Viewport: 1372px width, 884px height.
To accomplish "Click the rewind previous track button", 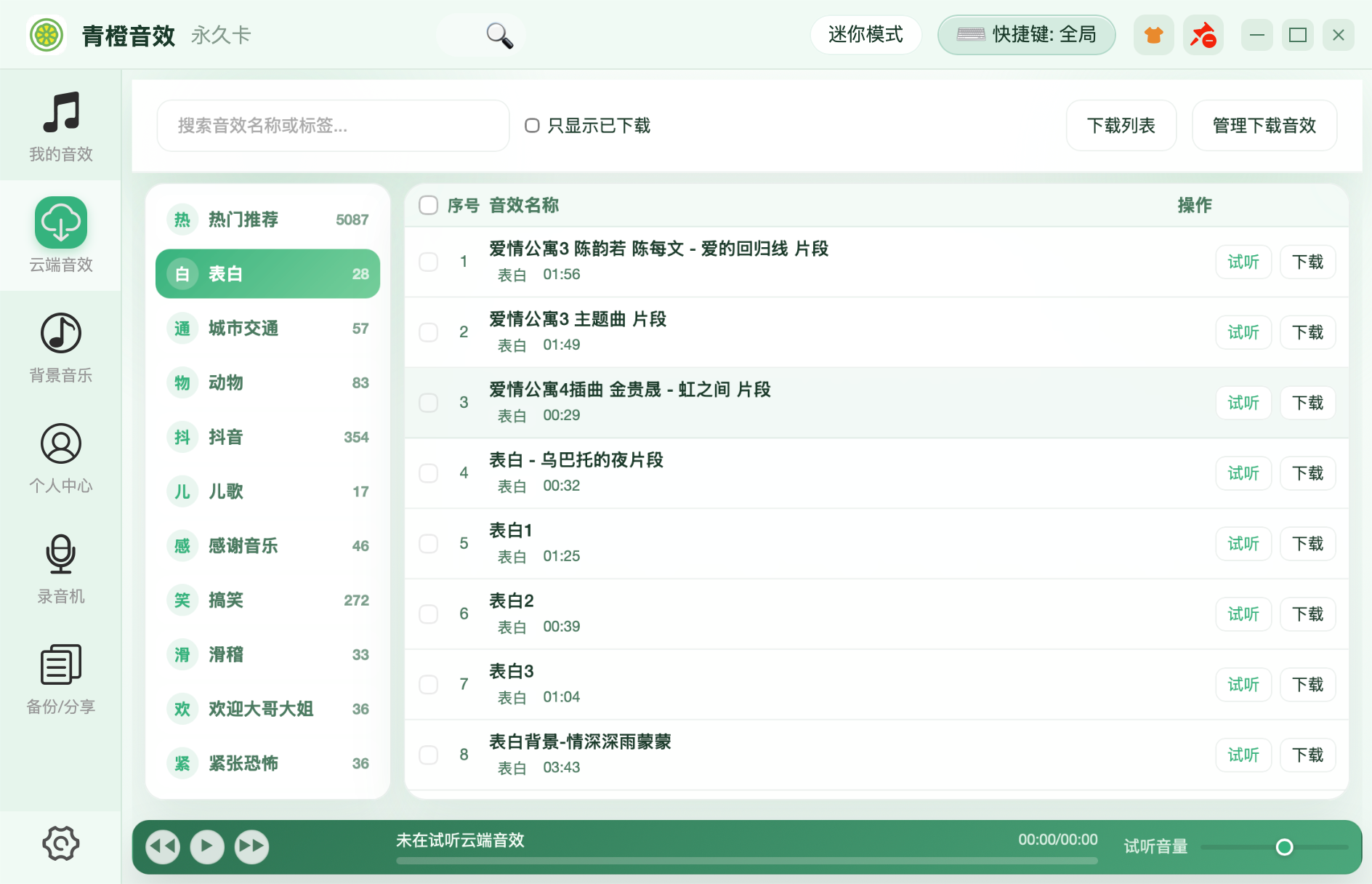I will (x=163, y=846).
